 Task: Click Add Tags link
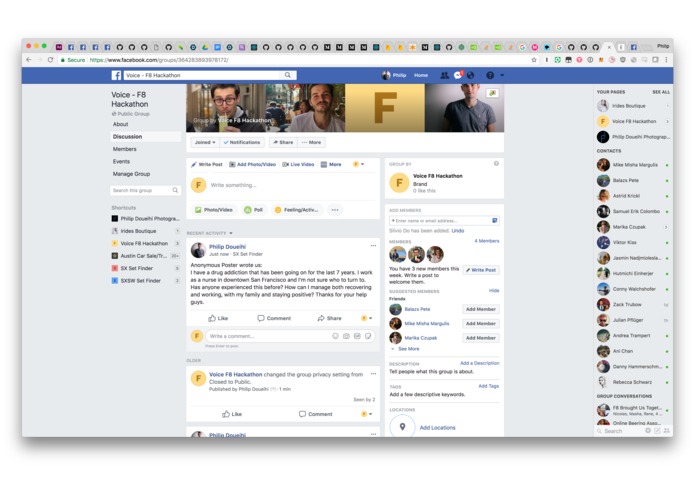coord(488,386)
